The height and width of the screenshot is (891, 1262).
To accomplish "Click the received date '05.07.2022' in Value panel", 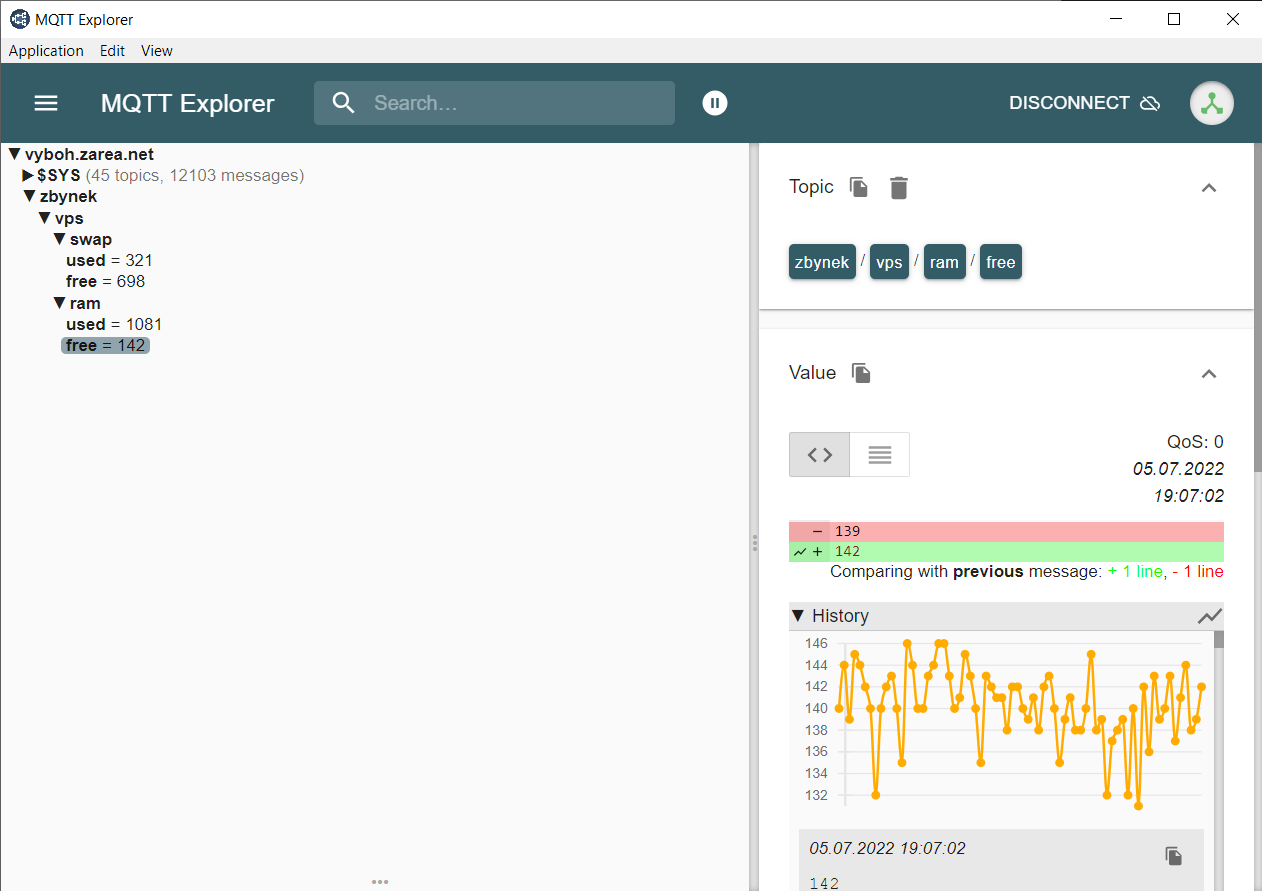I will [x=1178, y=469].
